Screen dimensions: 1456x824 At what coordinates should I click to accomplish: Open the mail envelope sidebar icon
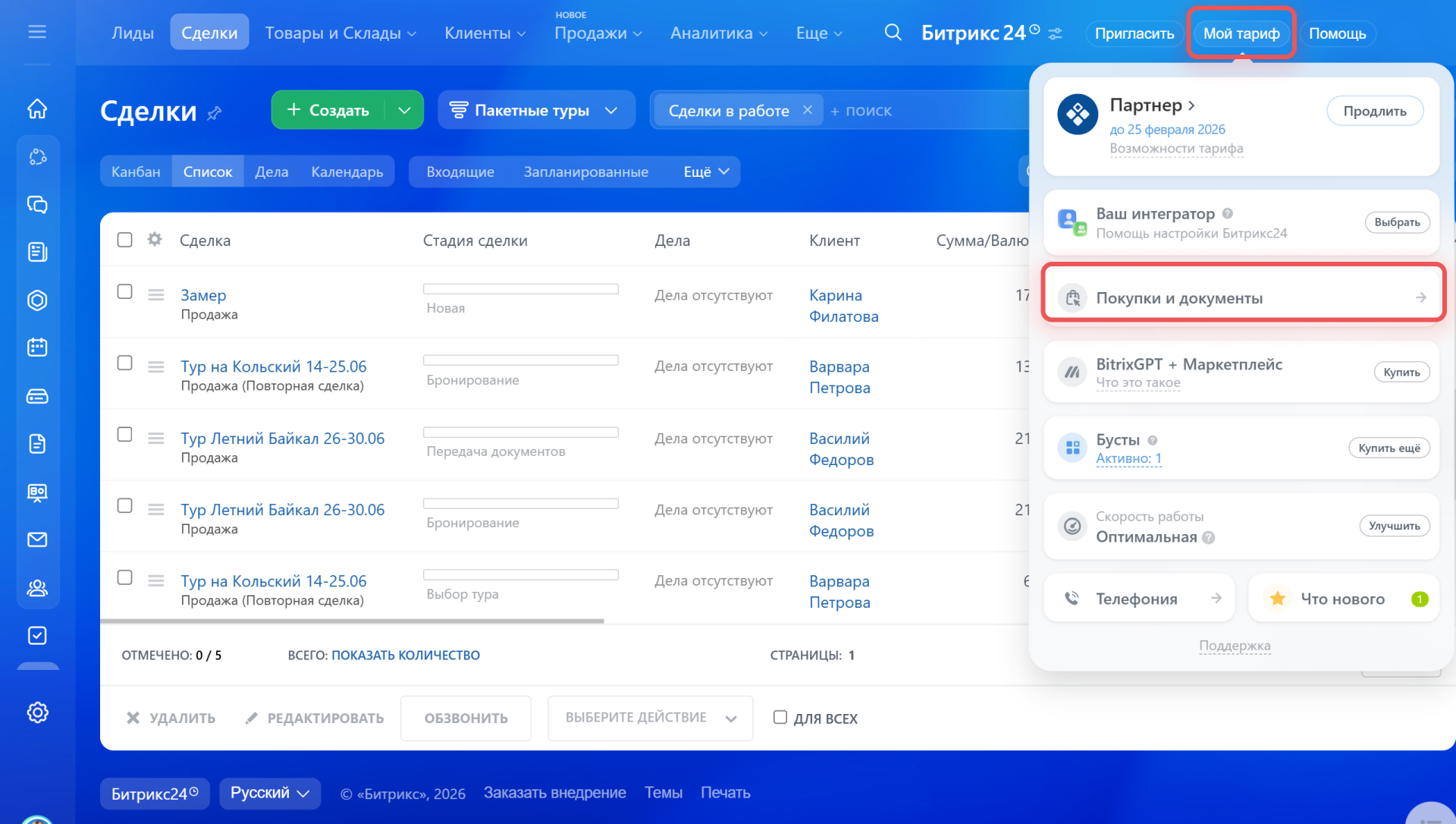[x=37, y=539]
